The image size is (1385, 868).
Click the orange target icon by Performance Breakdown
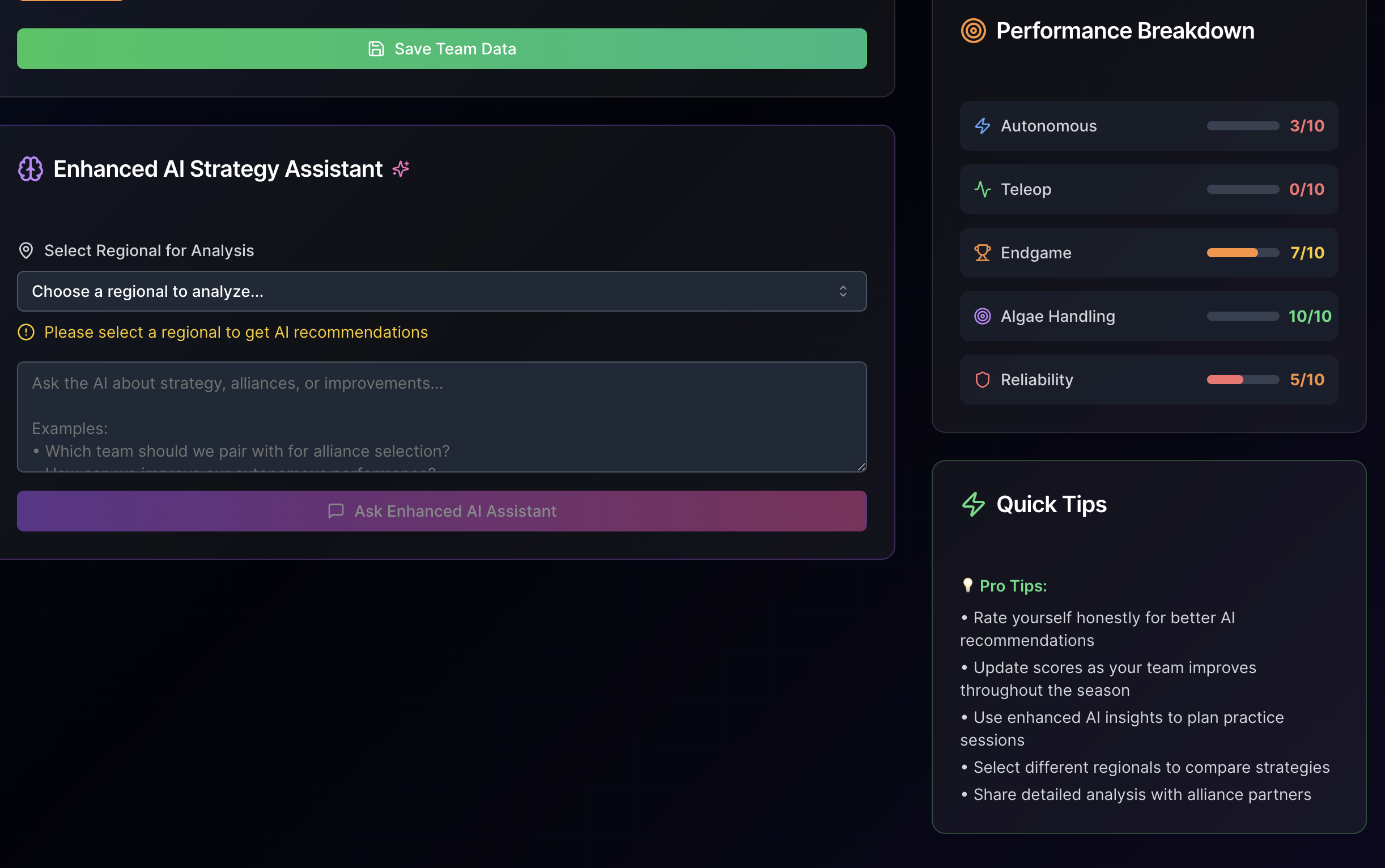point(973,31)
